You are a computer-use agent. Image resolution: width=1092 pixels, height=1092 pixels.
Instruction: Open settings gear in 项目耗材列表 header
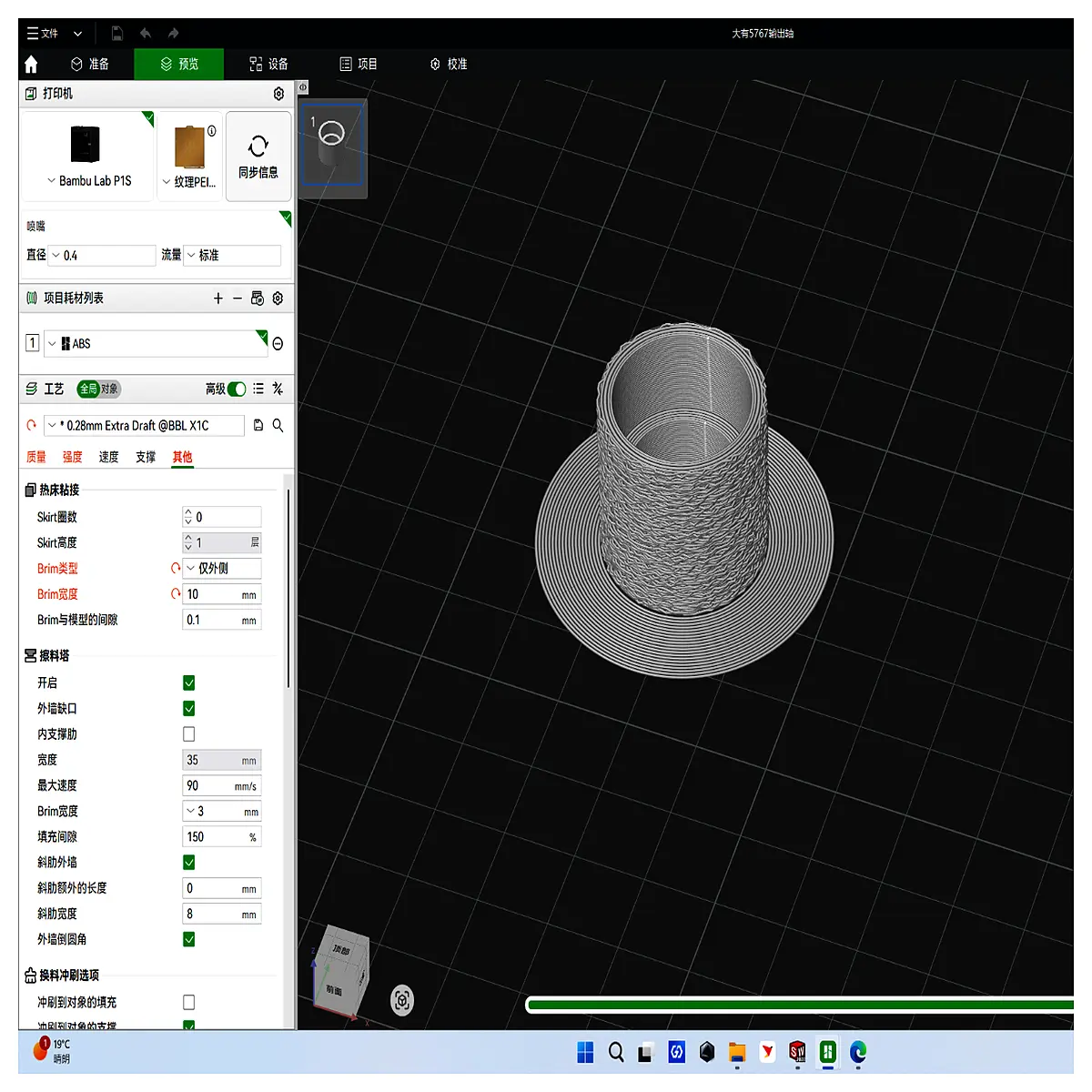click(278, 298)
